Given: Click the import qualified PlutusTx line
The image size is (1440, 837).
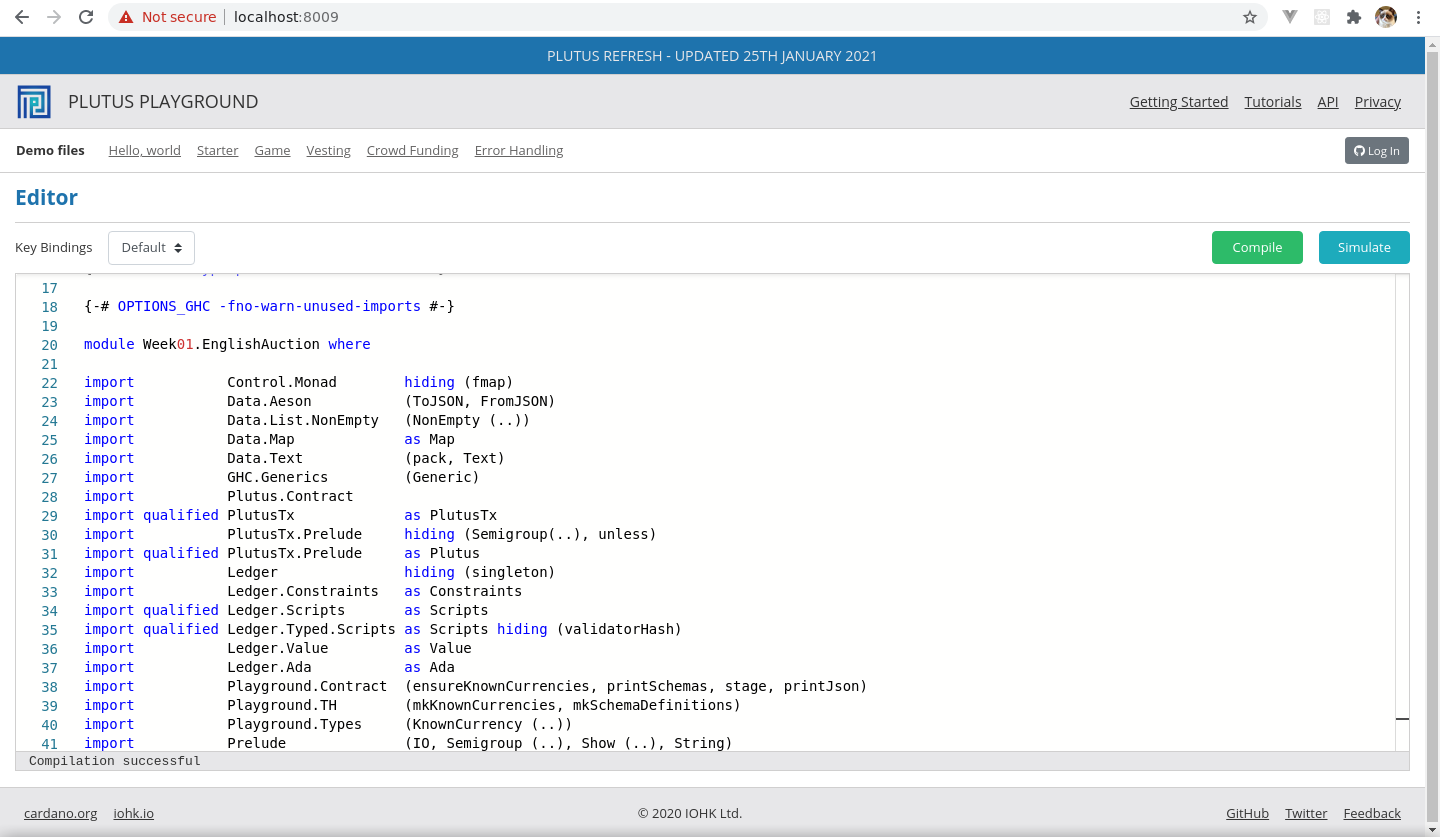Looking at the screenshot, I should [290, 515].
